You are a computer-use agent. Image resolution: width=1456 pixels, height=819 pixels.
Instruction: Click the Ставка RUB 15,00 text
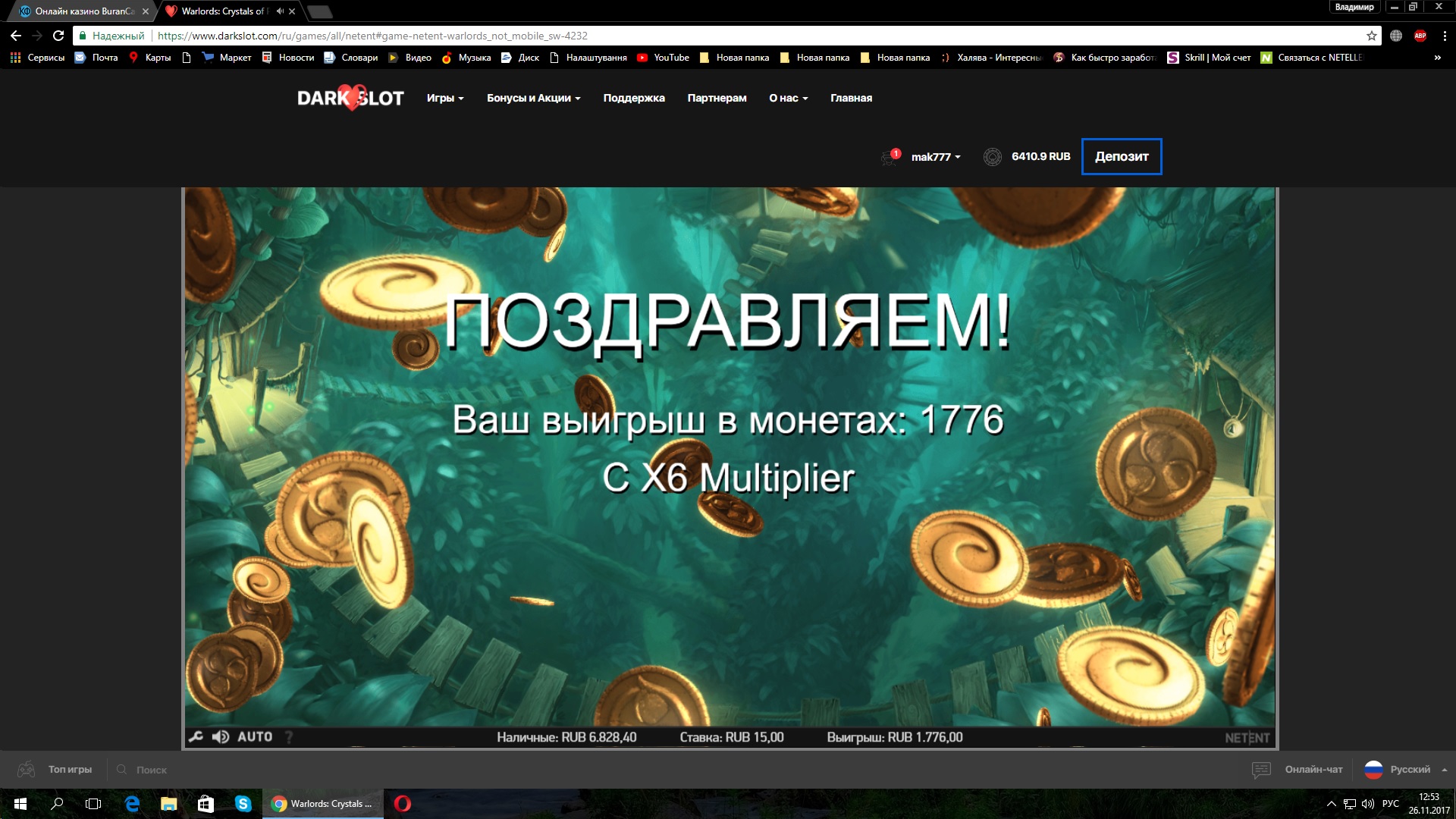pyautogui.click(x=732, y=737)
